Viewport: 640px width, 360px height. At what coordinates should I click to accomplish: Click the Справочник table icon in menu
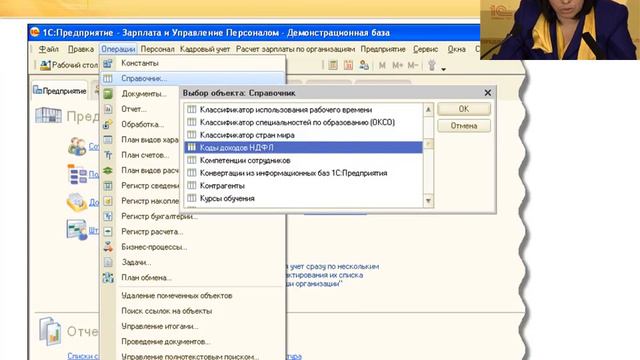[x=108, y=78]
